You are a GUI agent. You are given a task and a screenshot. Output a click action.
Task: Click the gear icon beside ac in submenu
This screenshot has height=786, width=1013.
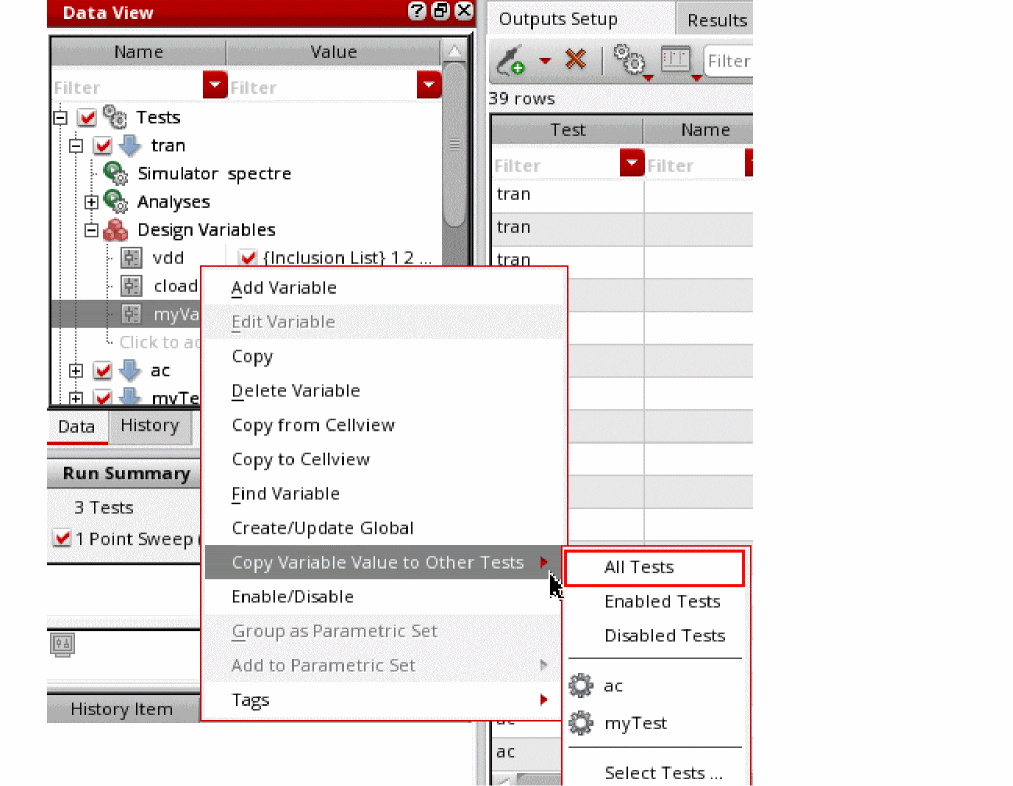coord(581,685)
